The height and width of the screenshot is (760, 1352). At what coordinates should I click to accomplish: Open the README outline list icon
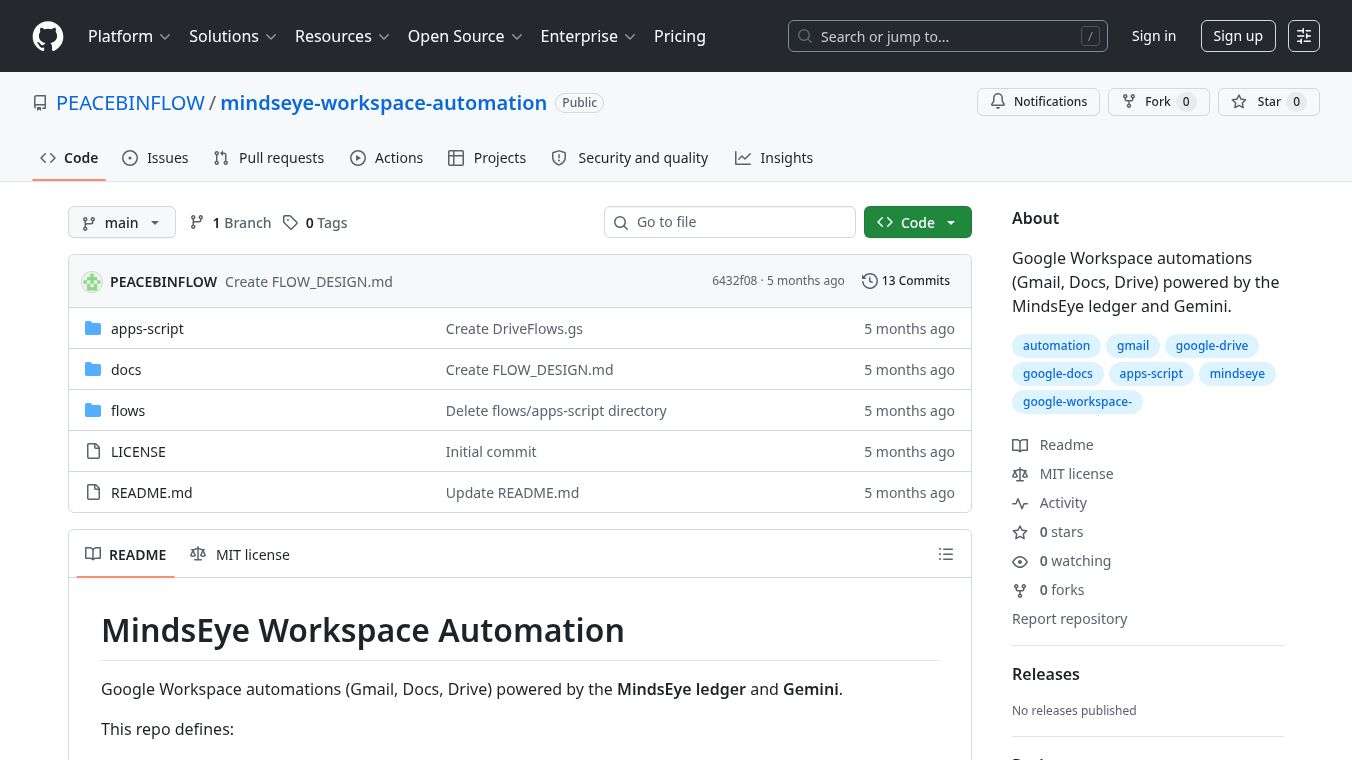click(945, 554)
